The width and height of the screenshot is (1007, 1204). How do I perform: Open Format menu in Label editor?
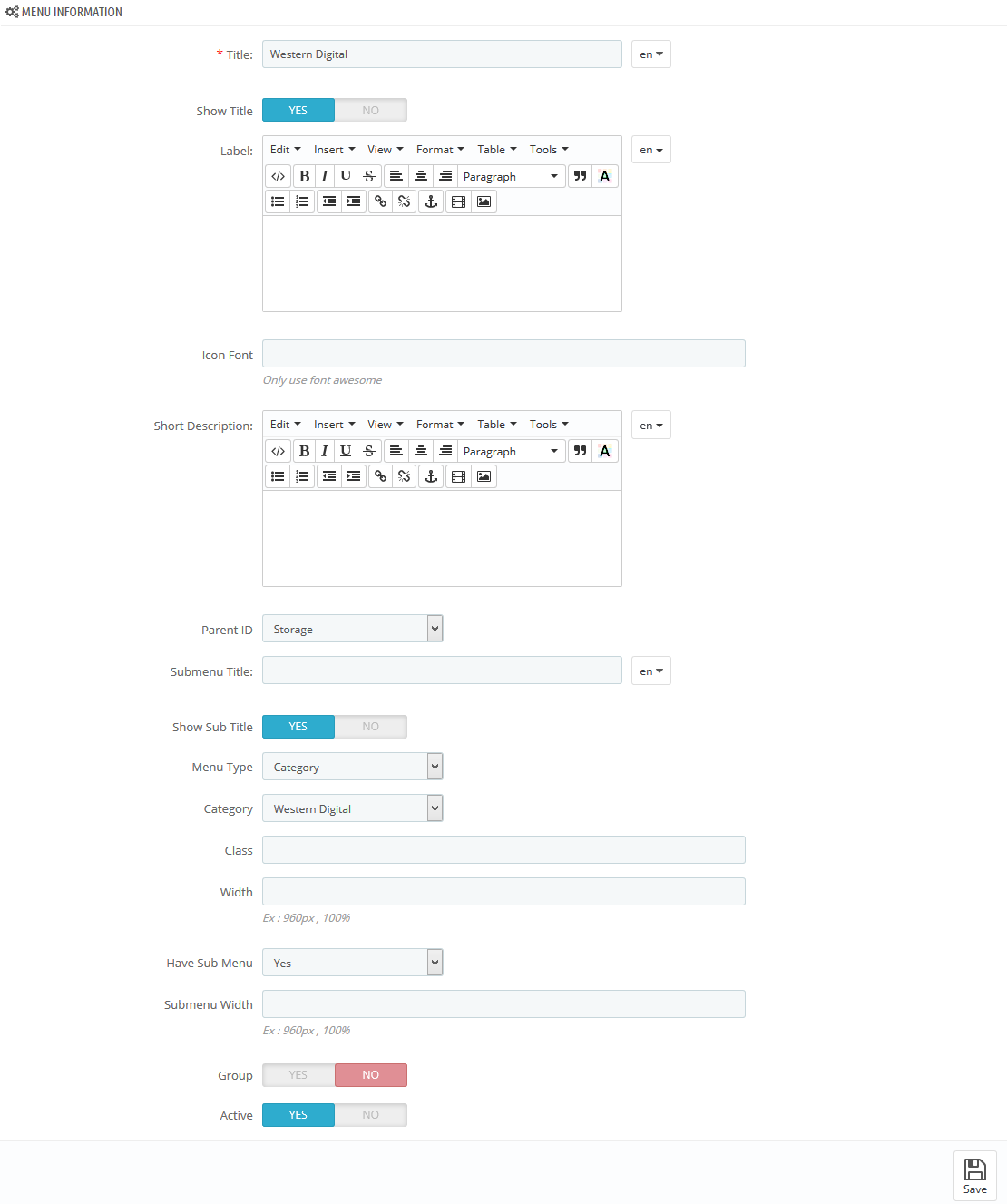coord(440,150)
